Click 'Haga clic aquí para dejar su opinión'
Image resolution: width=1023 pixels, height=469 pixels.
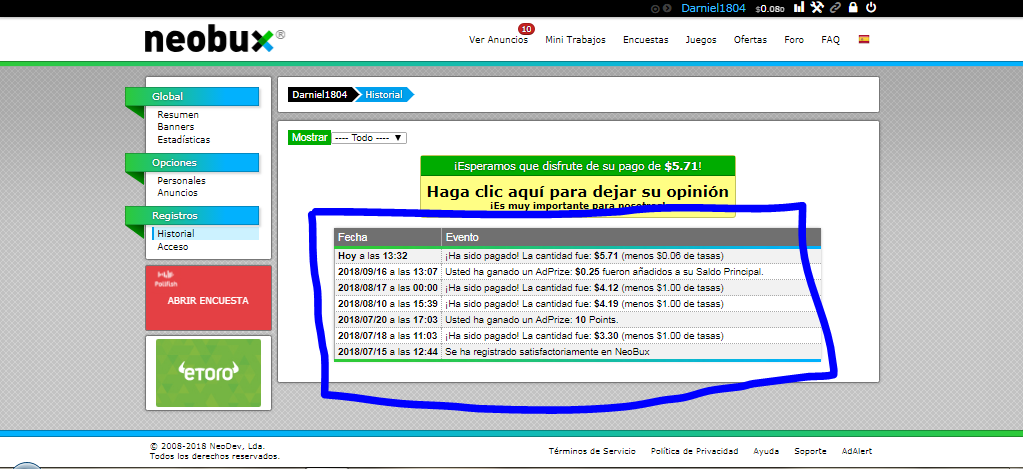[x=577, y=192]
